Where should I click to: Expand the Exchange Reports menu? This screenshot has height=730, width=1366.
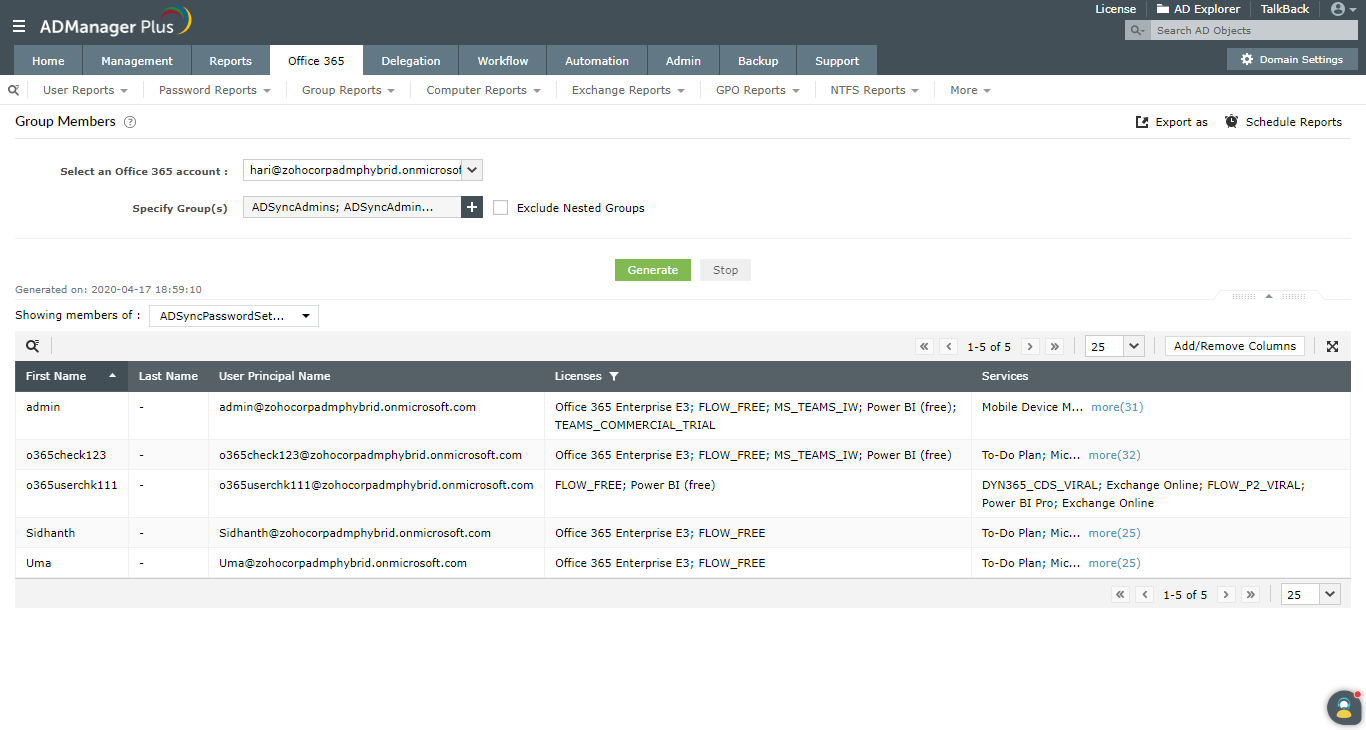point(628,90)
